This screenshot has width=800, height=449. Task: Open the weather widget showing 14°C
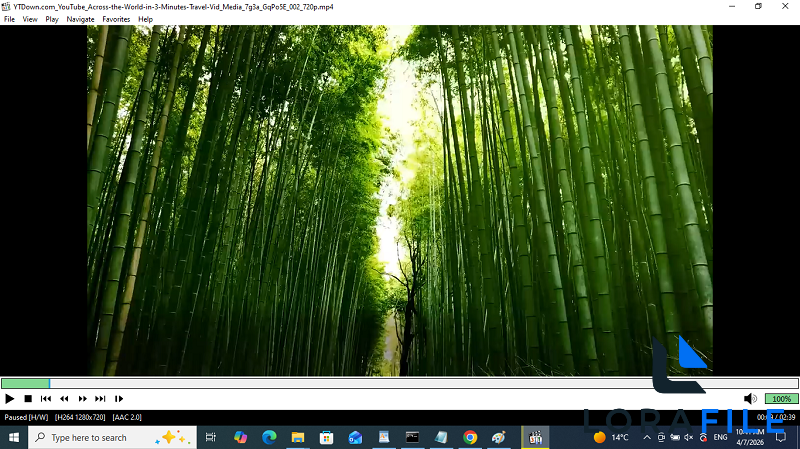point(611,437)
